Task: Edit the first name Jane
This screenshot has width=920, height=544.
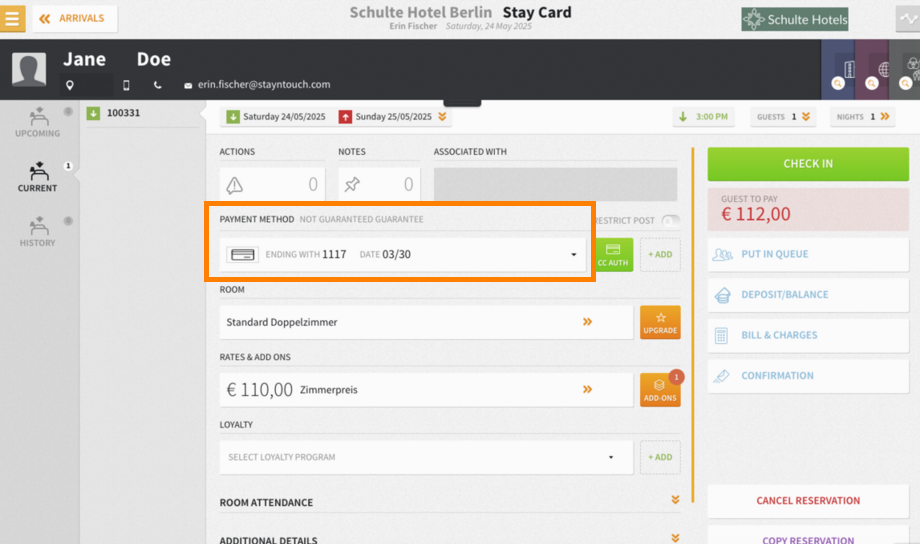Action: tap(84, 59)
